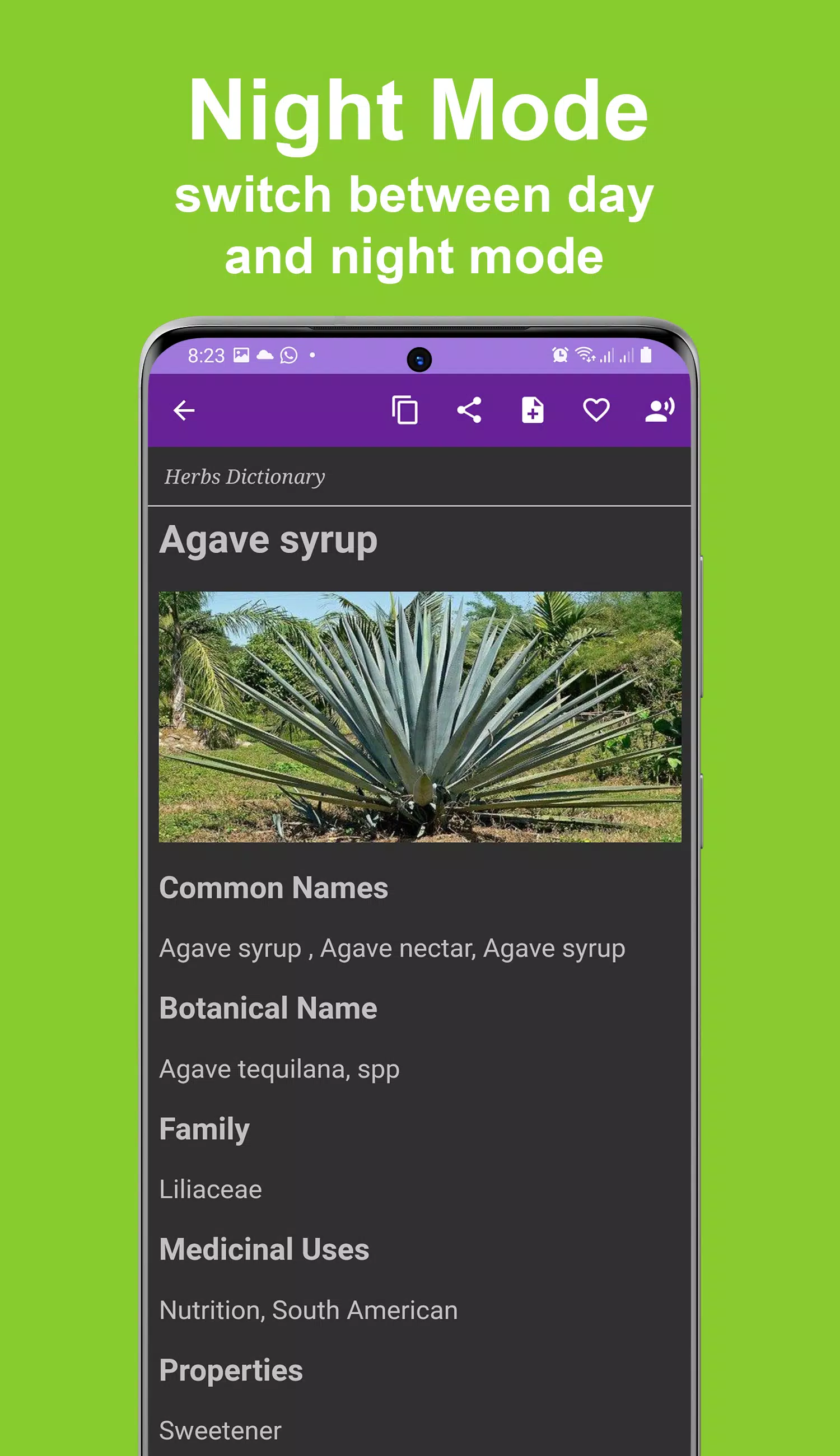840x1456 pixels.
Task: Share the Agave syrup entry
Action: pos(469,410)
